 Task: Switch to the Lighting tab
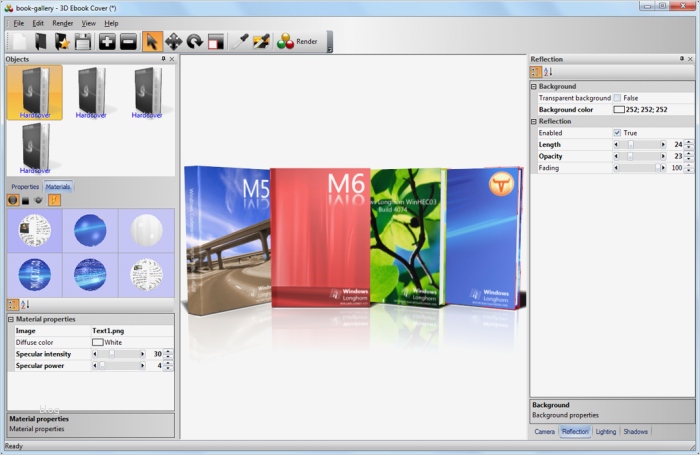point(606,431)
